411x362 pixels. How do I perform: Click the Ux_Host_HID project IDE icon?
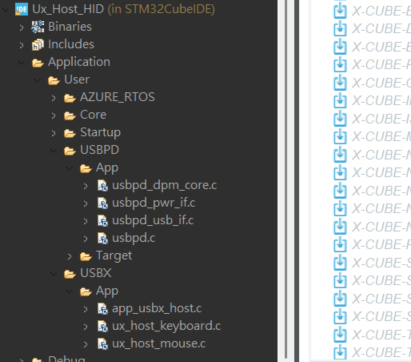click(22, 9)
